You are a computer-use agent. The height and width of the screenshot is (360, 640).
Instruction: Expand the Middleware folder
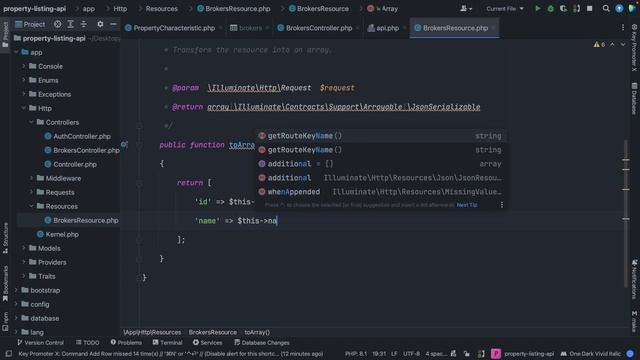(x=31, y=178)
